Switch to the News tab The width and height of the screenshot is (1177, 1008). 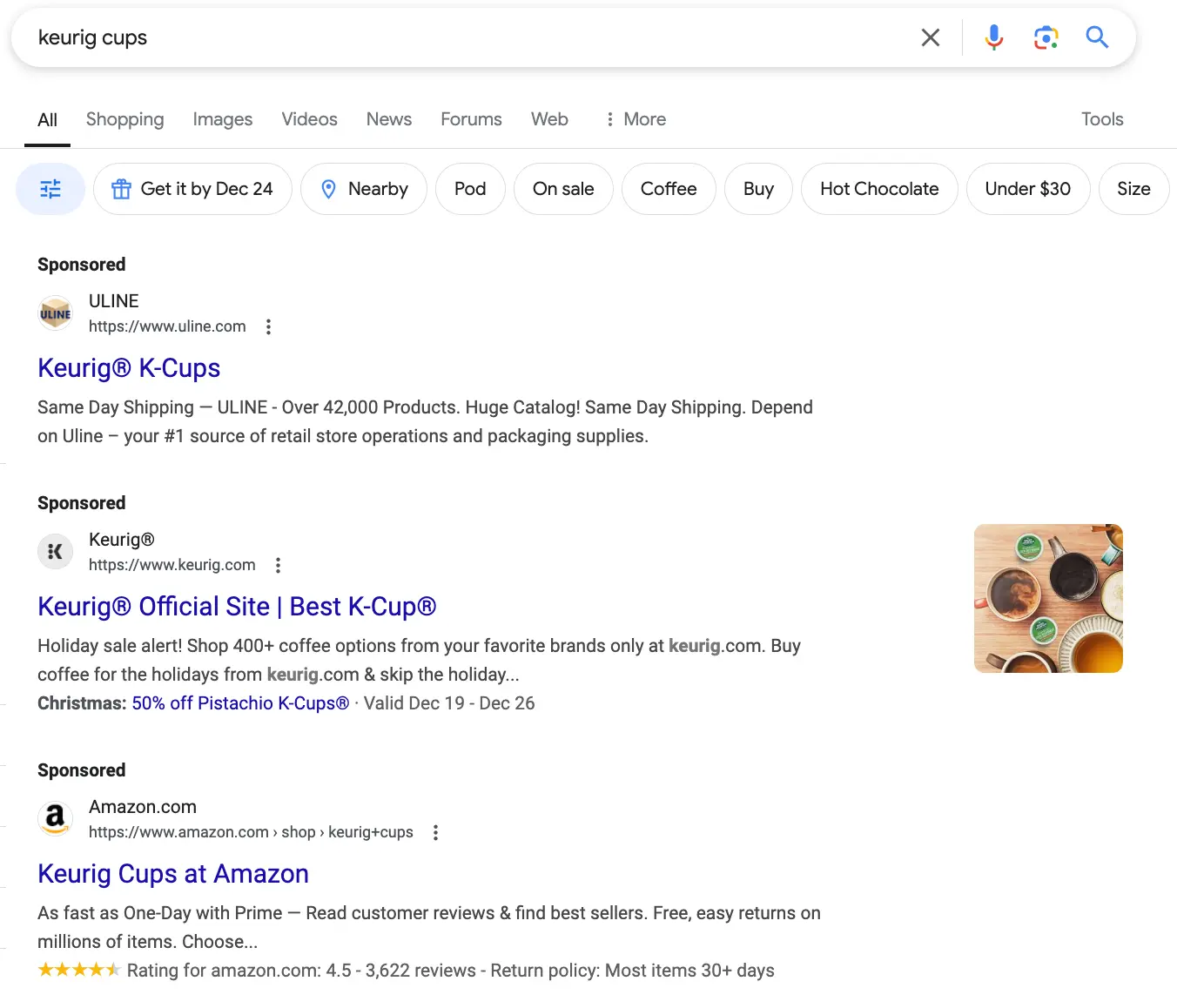tap(389, 119)
